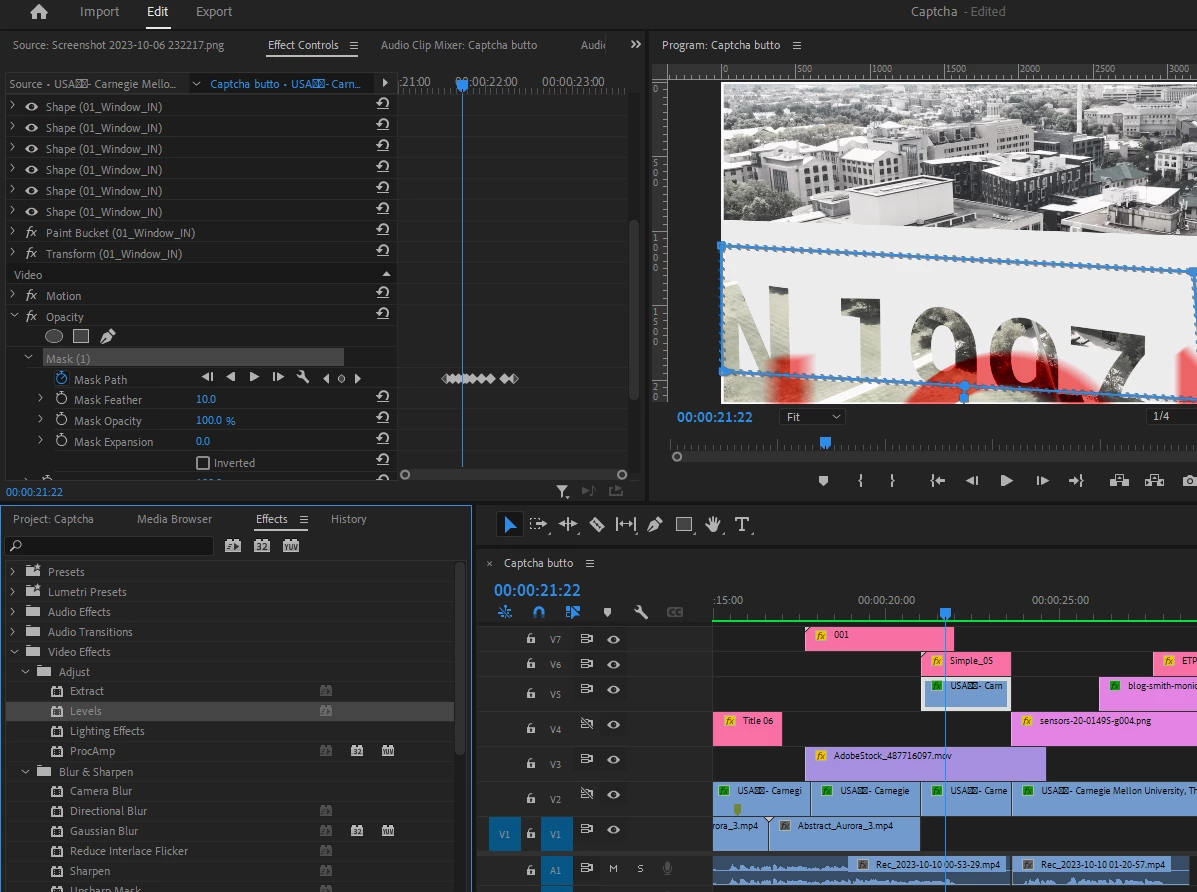Filter effects by YUV
Screen dimensions: 1197x892
291,546
